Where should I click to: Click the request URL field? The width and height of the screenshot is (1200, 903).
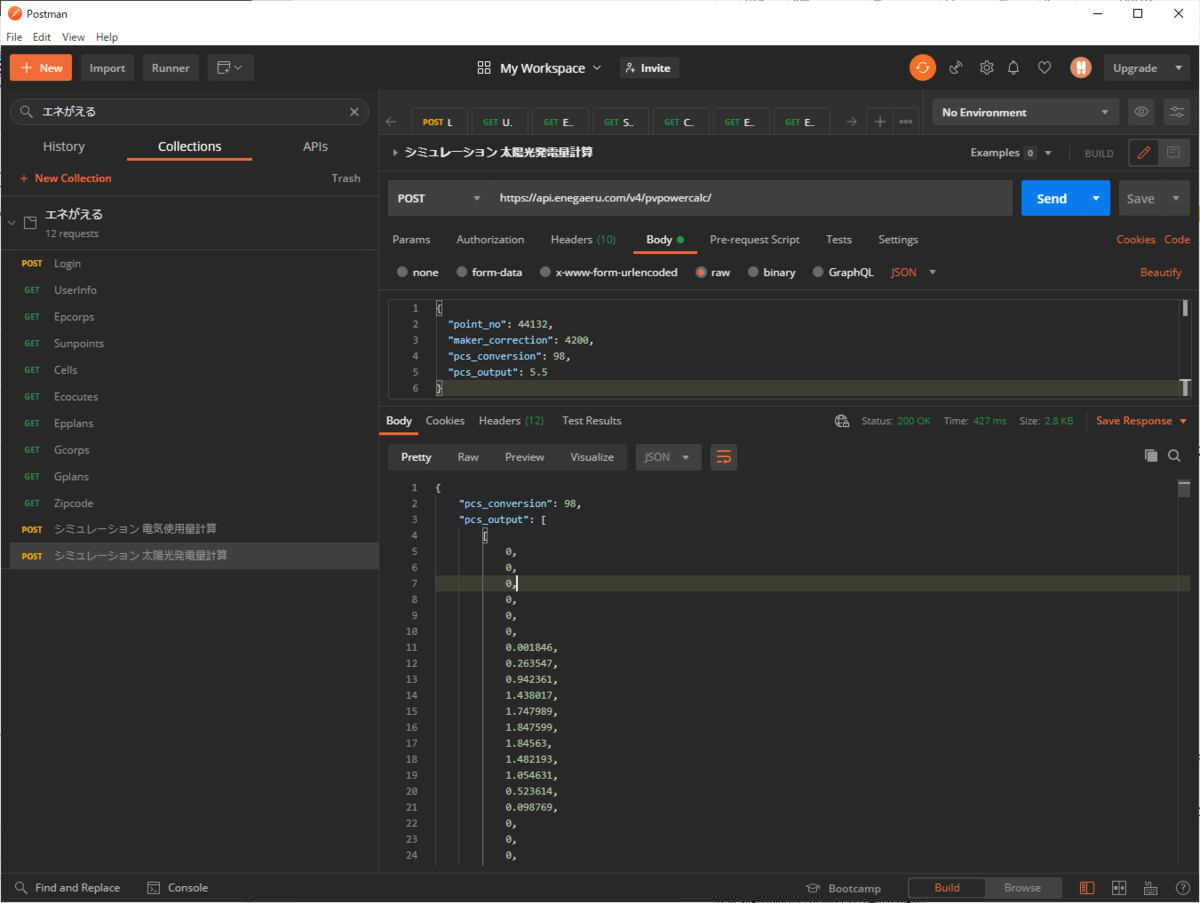click(751, 198)
